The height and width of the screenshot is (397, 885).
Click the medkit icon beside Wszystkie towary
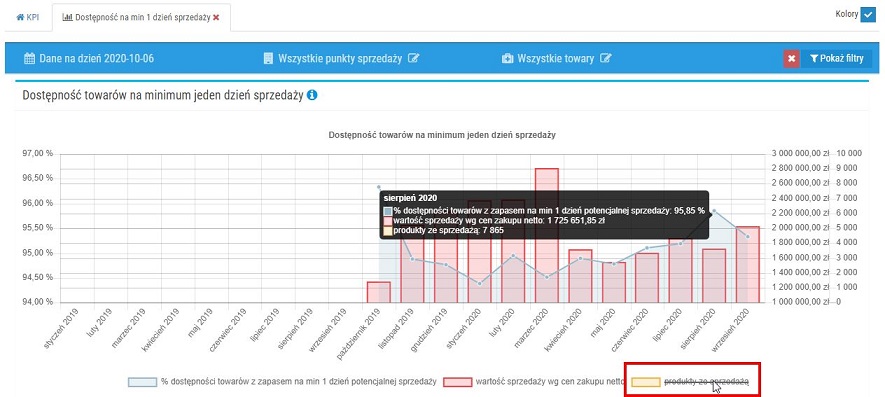[507, 58]
